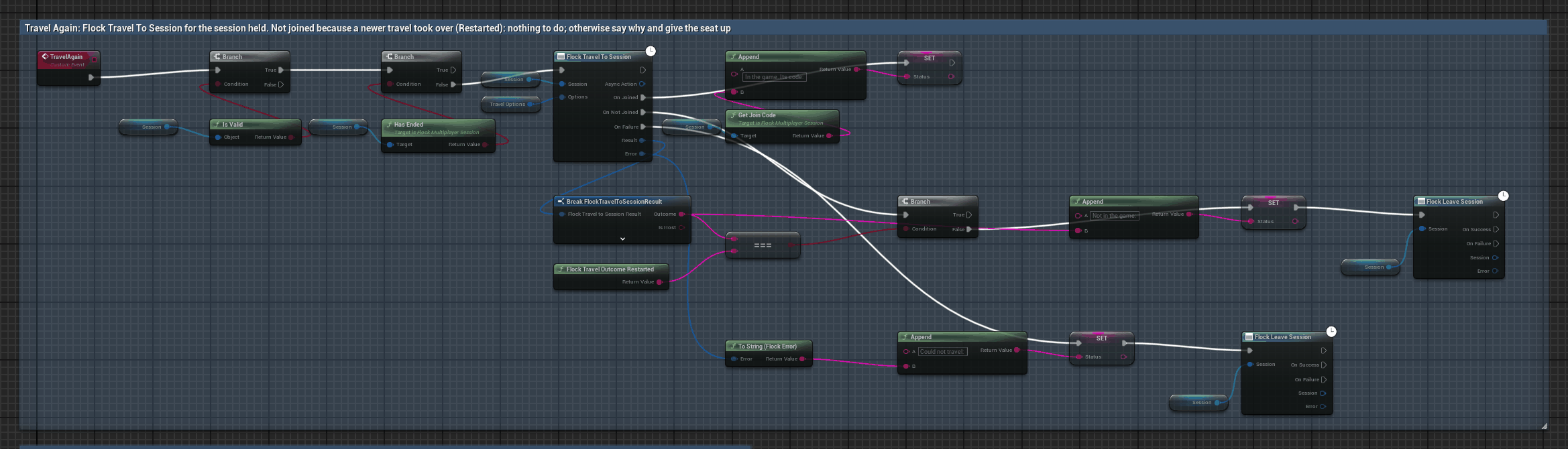Click the Flock Travel Outcome Restarted function icon
This screenshot has width=1568, height=449.
(561, 269)
